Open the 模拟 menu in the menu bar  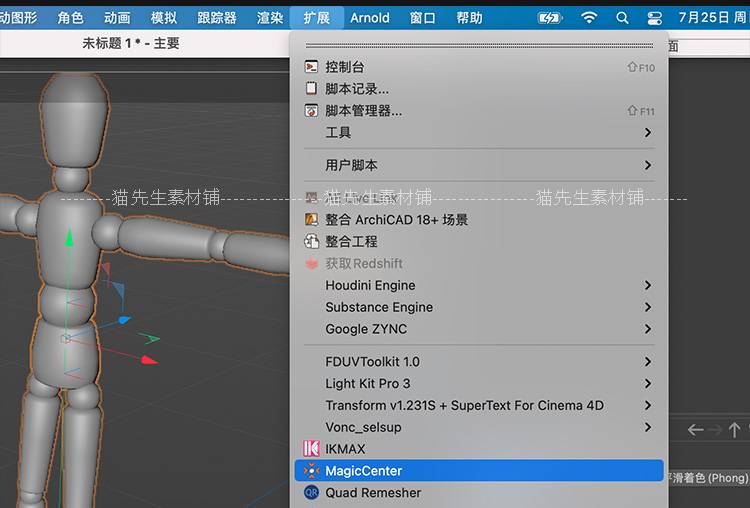point(164,18)
